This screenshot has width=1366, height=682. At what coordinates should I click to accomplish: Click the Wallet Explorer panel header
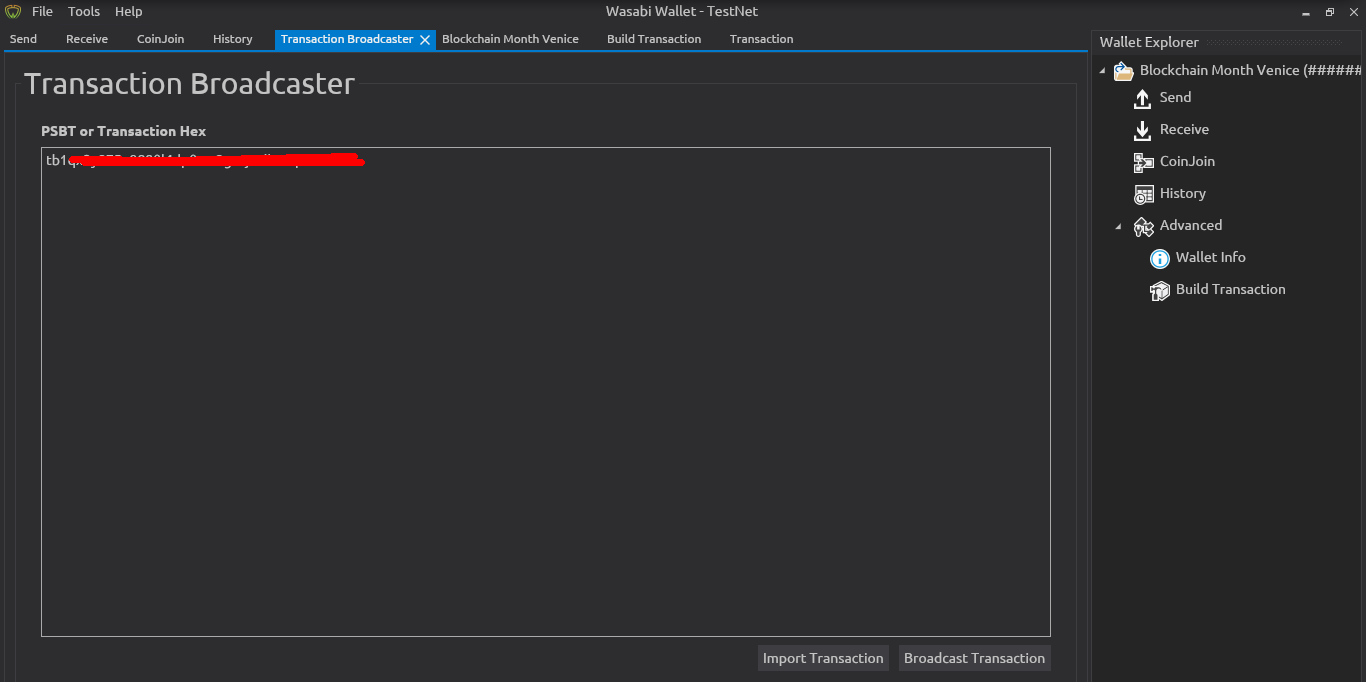[x=1149, y=42]
